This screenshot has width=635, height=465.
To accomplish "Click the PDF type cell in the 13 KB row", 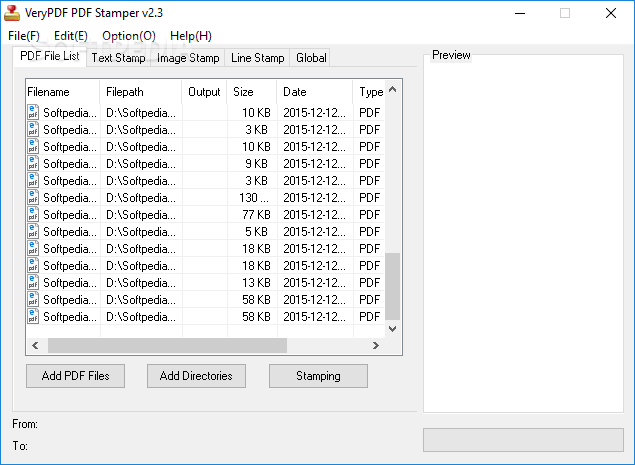I will [x=369, y=283].
